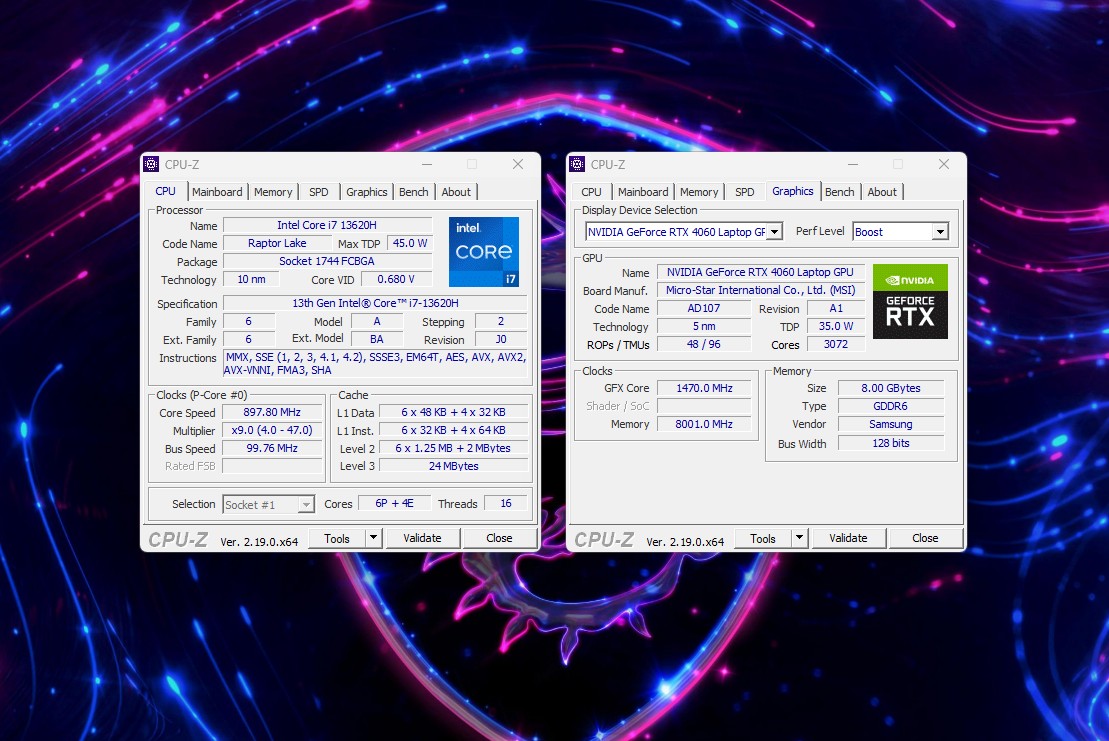Click the Bus Speed value 99.76 MHz

272,448
